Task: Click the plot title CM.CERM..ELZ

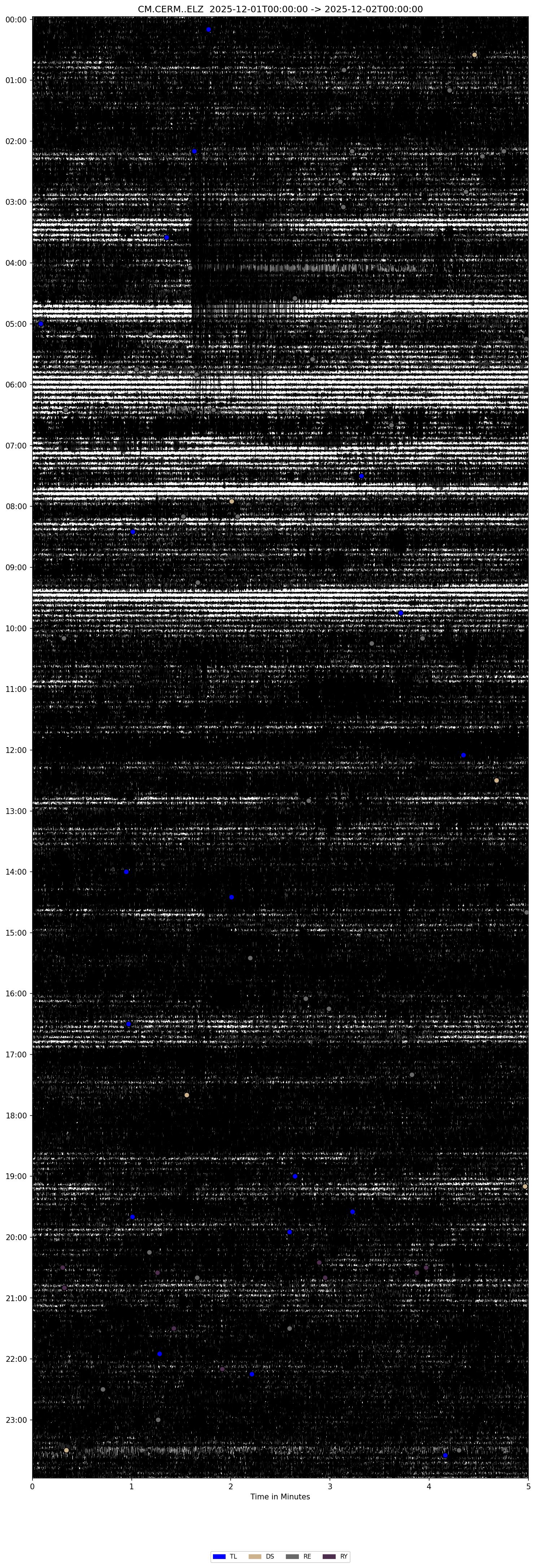Action: [x=280, y=9]
